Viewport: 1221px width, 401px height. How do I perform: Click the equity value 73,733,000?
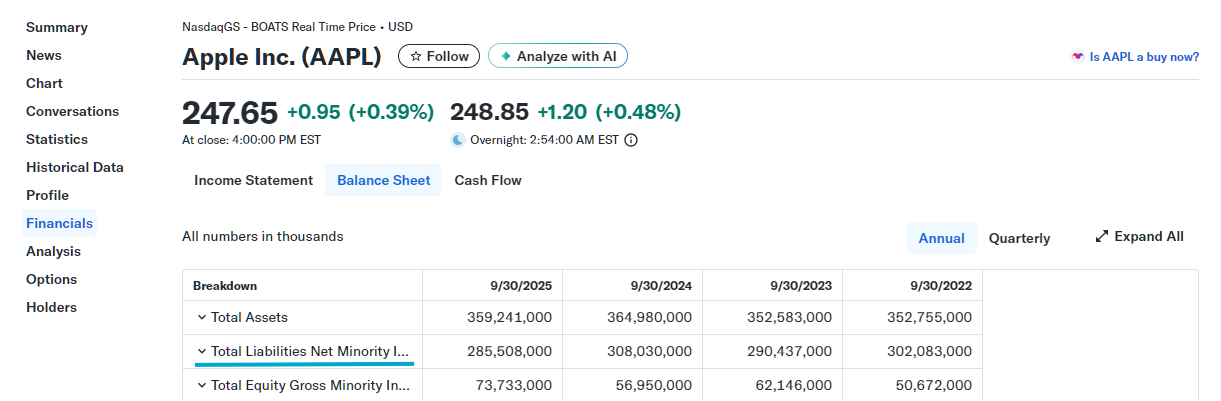pos(513,385)
